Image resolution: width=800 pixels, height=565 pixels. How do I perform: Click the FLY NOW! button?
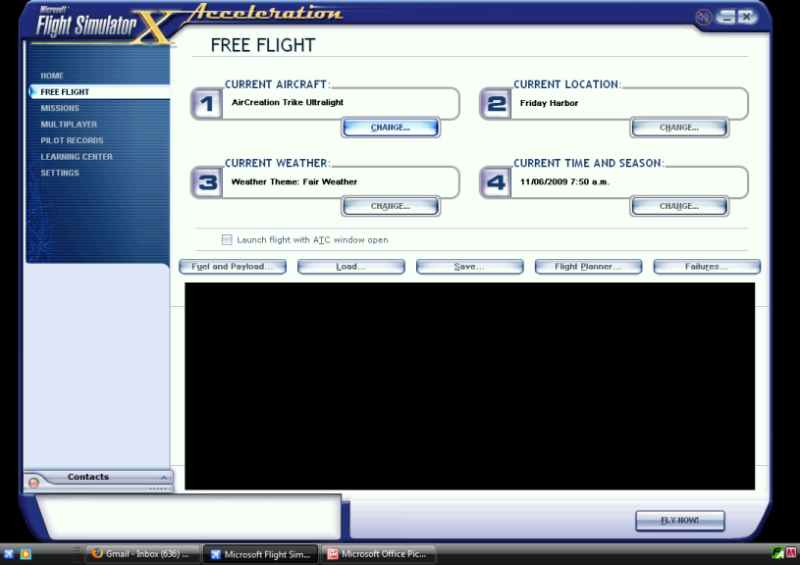click(x=680, y=521)
